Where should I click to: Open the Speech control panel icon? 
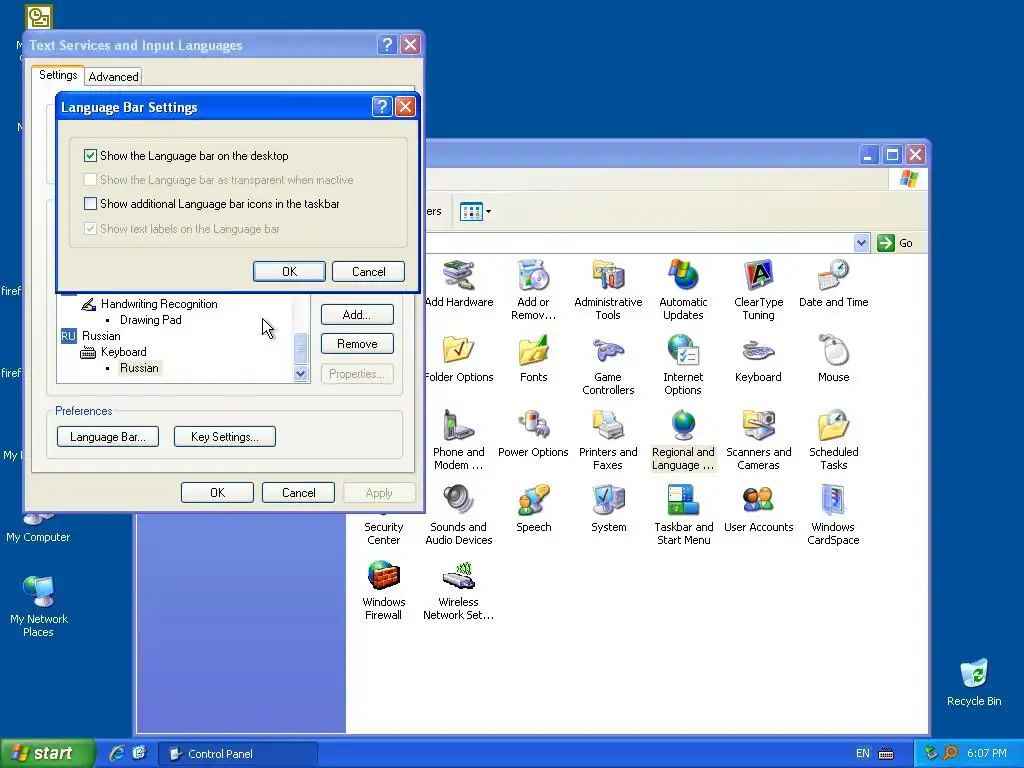[x=534, y=509]
